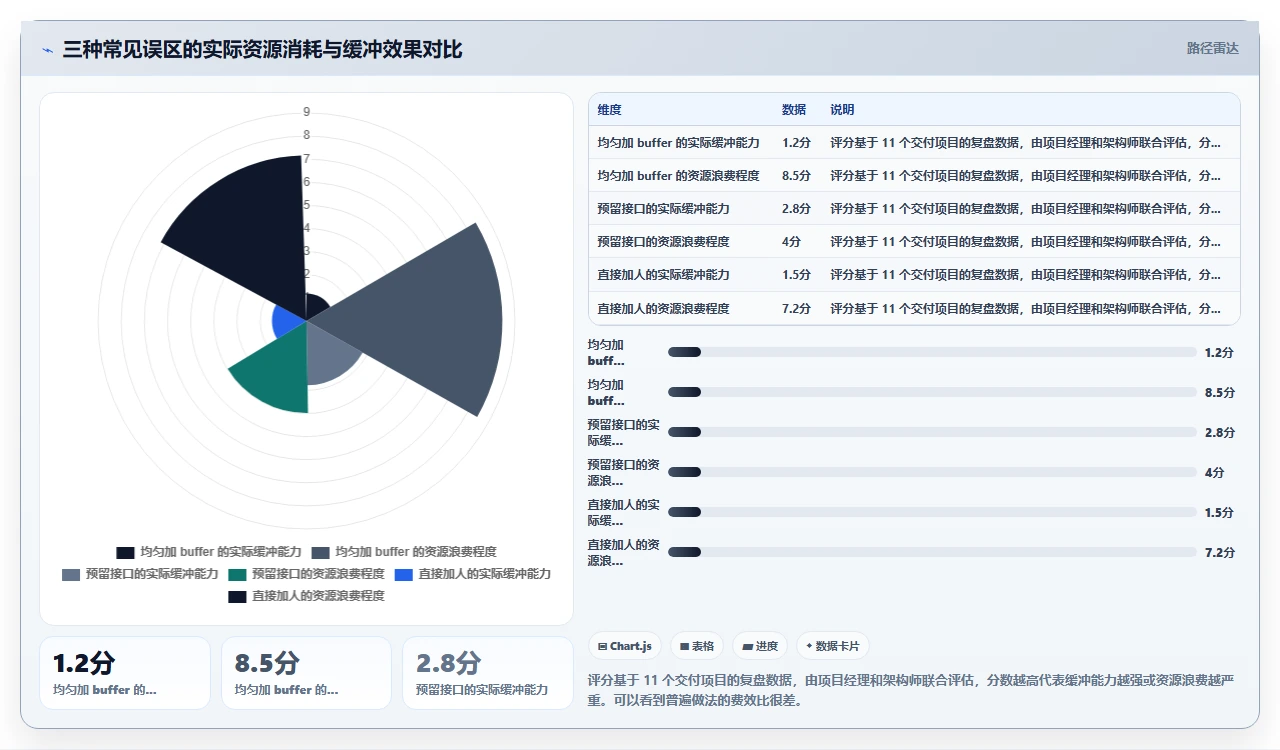Click the footnote paragraph beginning 评分基于 11 个交付项目
Viewport: 1280px width, 750px height.
point(914,690)
